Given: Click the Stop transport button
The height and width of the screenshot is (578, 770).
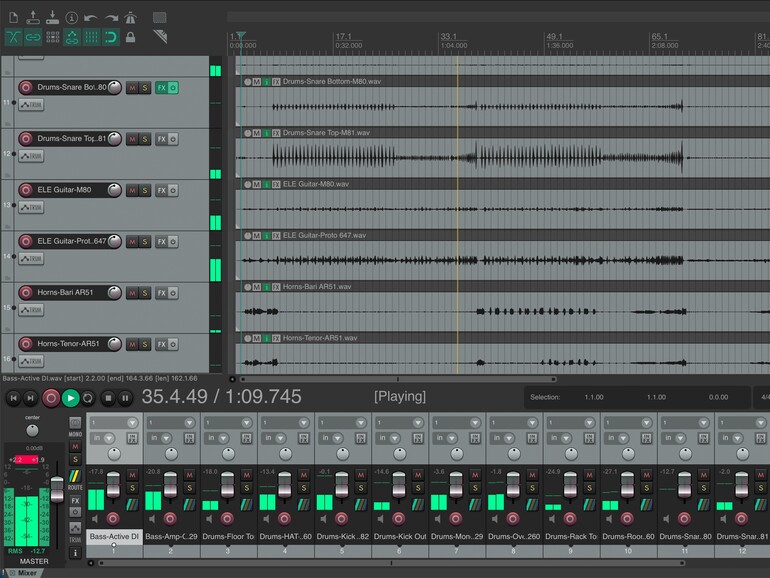Looking at the screenshot, I should point(109,398).
